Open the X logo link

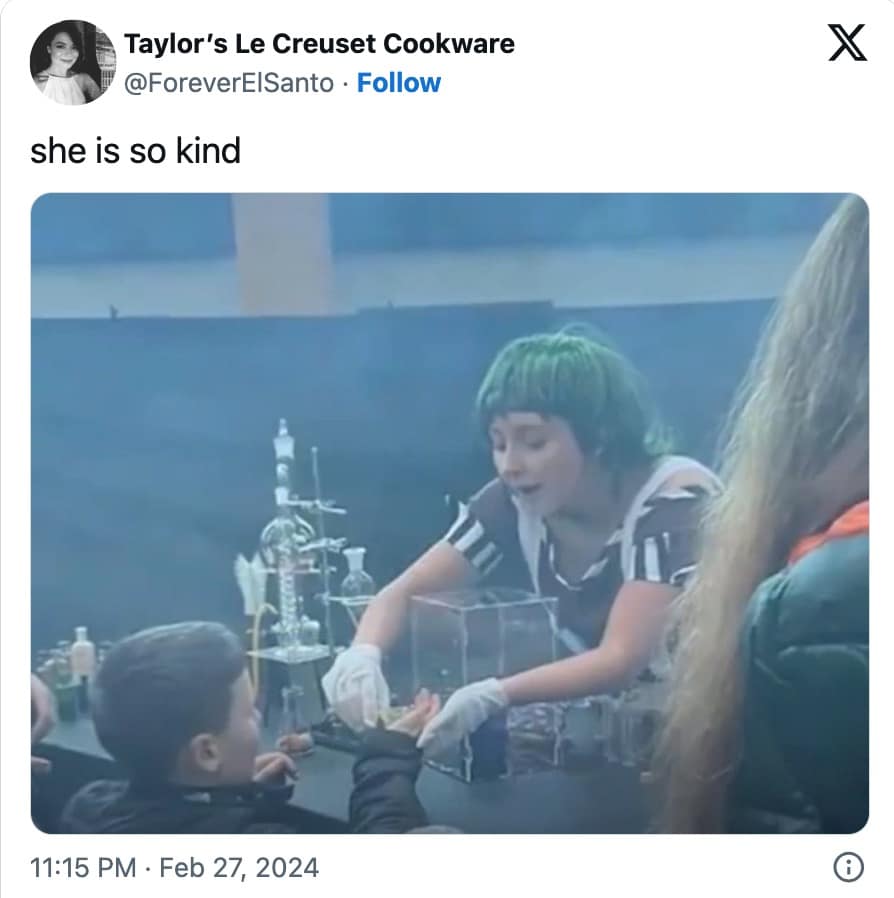846,43
